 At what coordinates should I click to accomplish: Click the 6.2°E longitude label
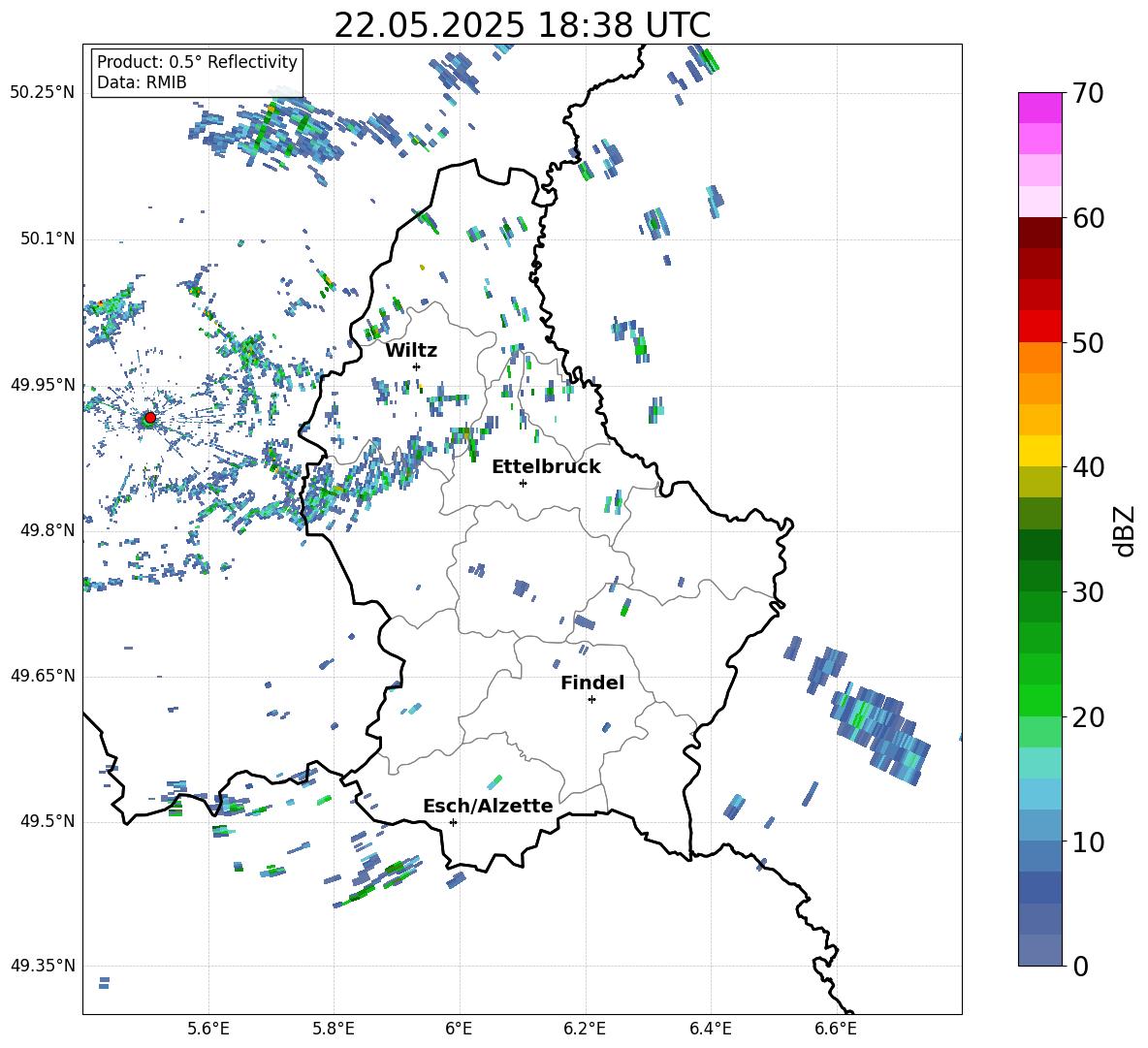point(585,1030)
